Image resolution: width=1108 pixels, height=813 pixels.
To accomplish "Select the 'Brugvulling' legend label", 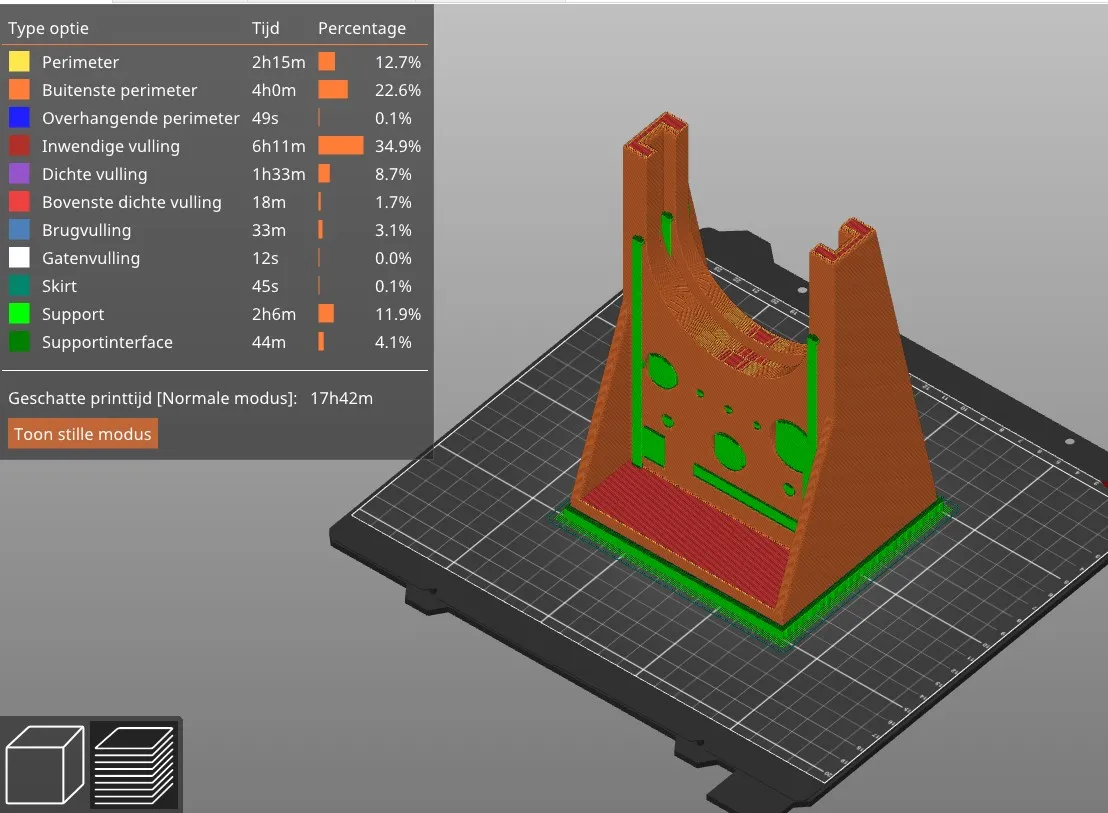I will [86, 230].
